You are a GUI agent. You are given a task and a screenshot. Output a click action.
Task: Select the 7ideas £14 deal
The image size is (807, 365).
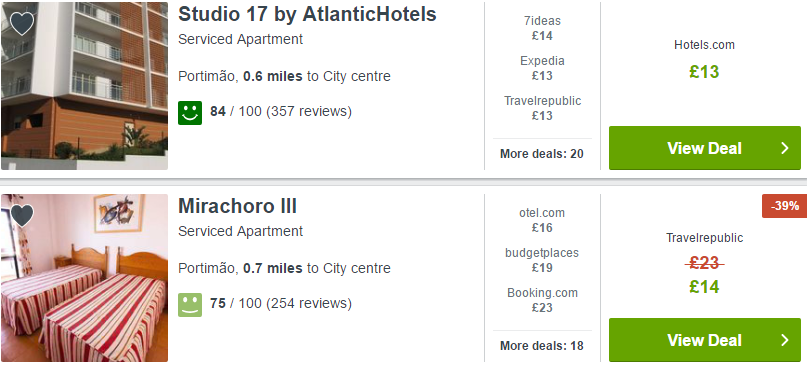pos(542,28)
